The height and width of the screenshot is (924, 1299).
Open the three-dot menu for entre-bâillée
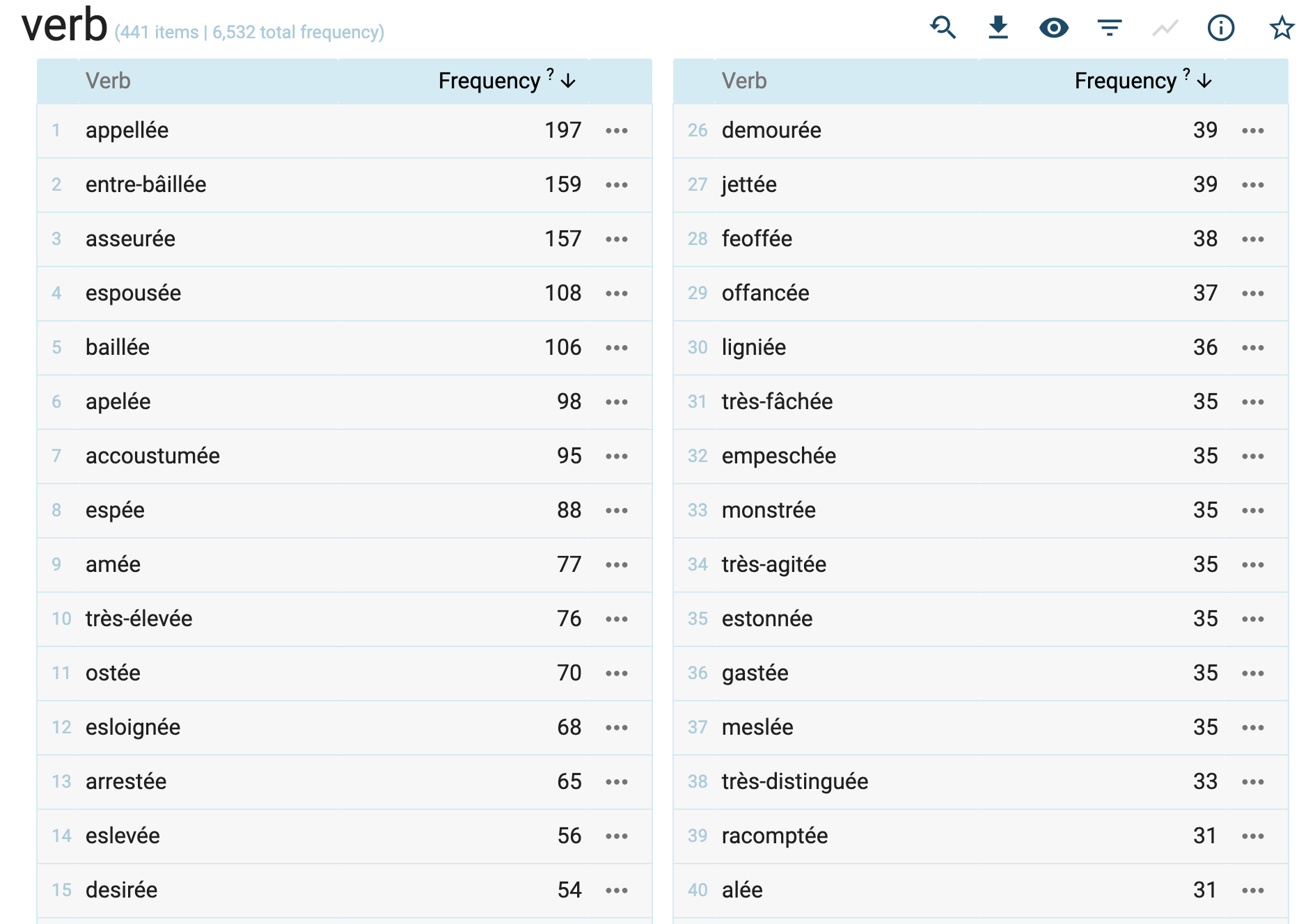(617, 185)
